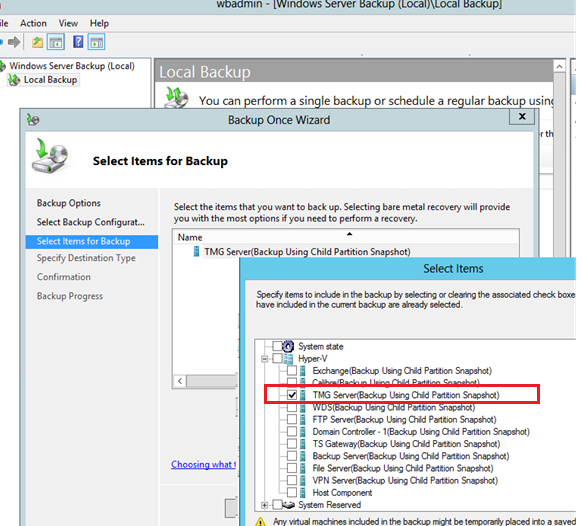Screen dimensions: 582x526
Task: Check the Host Component checkbox
Action: pos(292,493)
